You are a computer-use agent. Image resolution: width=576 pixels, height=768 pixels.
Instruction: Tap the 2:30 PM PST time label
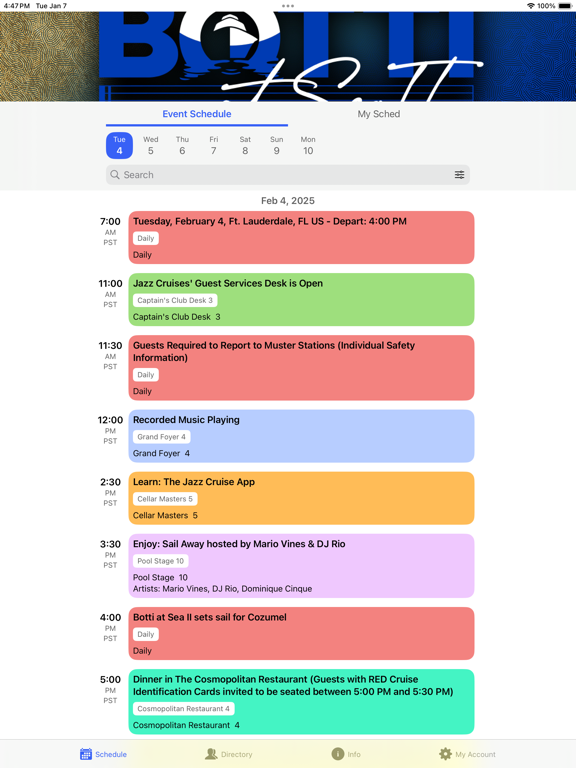pyautogui.click(x=110, y=492)
